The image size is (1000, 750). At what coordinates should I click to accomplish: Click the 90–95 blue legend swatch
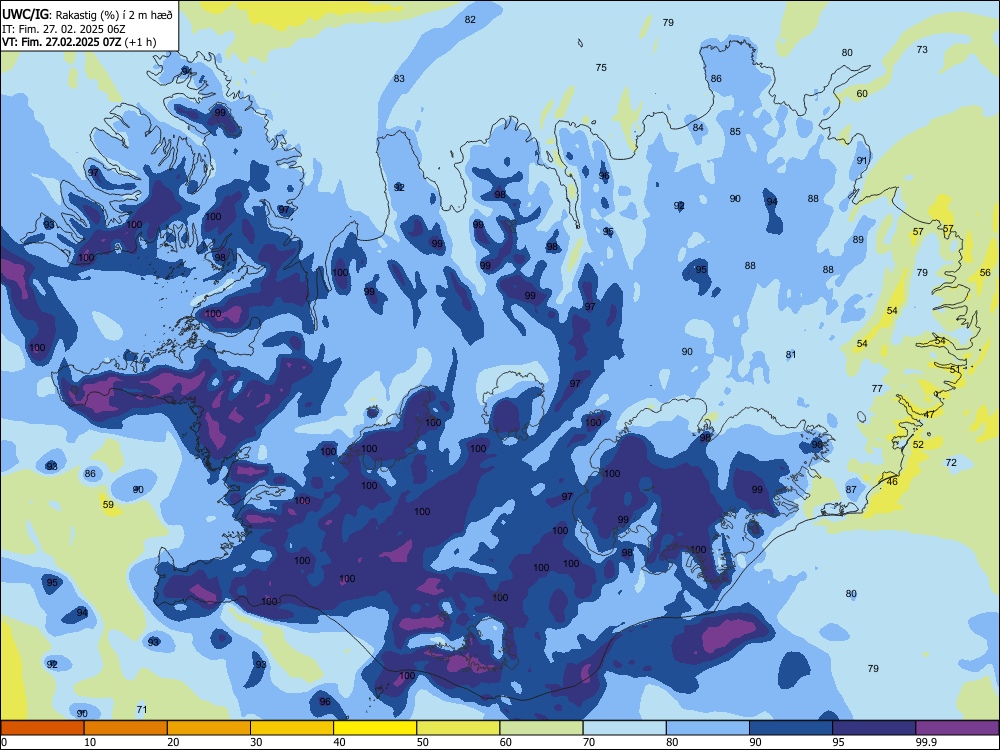point(791,728)
